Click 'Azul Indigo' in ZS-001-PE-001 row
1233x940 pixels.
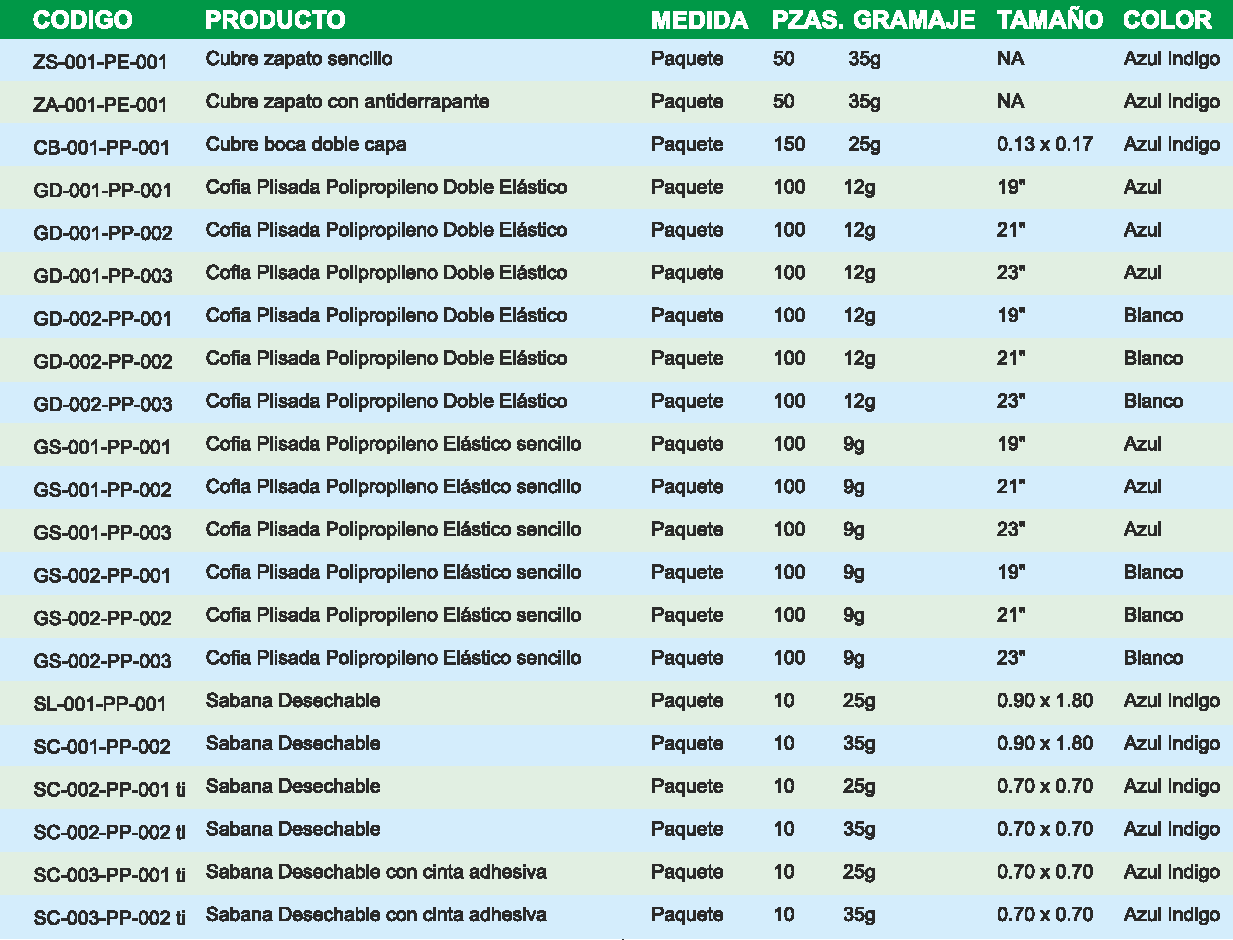[1172, 59]
